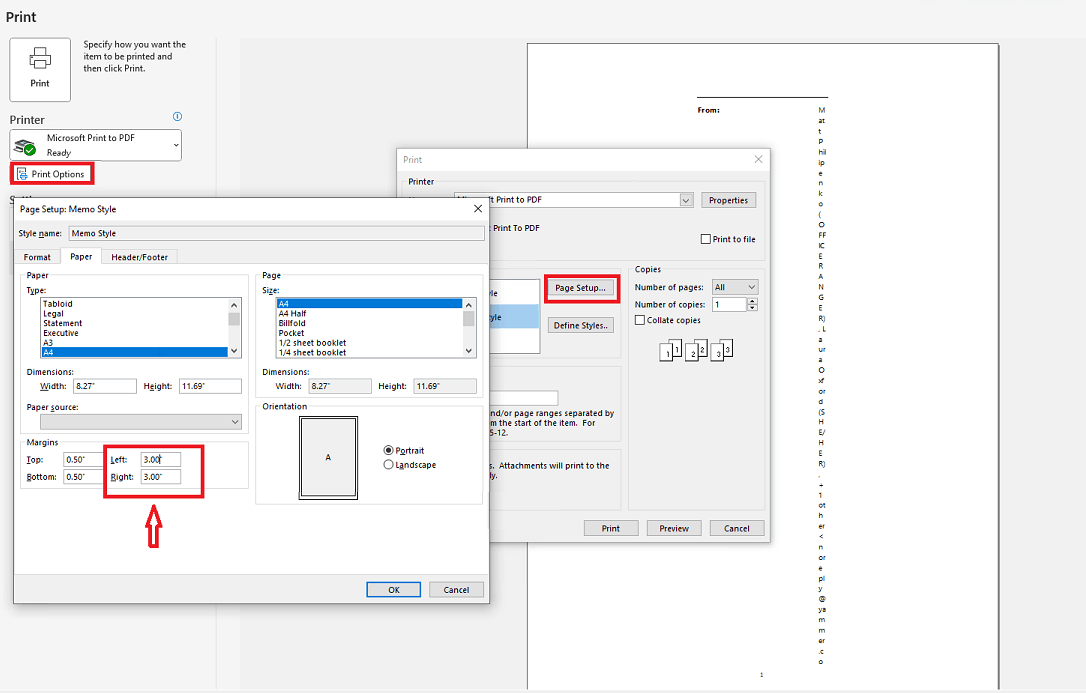Switch to the Header/Footer tab
1086x693 pixels.
coord(139,257)
